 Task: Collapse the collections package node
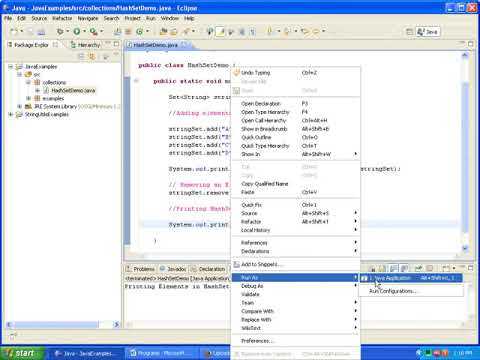pyautogui.click(x=29, y=82)
